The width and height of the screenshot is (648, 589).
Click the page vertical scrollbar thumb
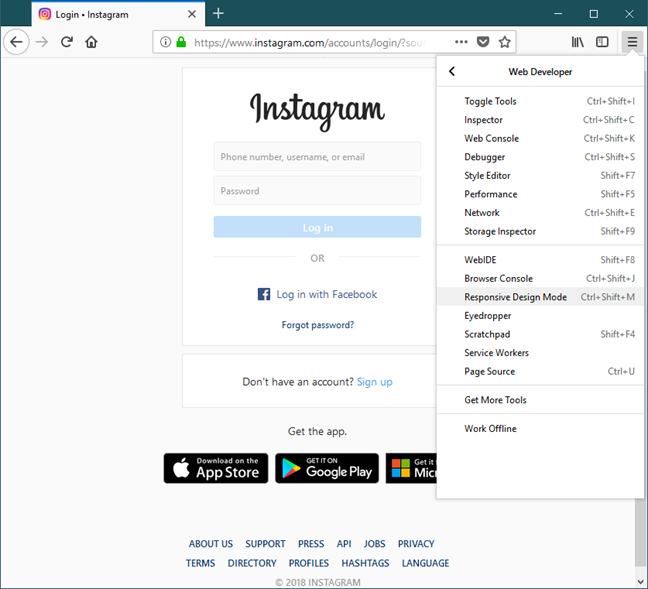640,532
